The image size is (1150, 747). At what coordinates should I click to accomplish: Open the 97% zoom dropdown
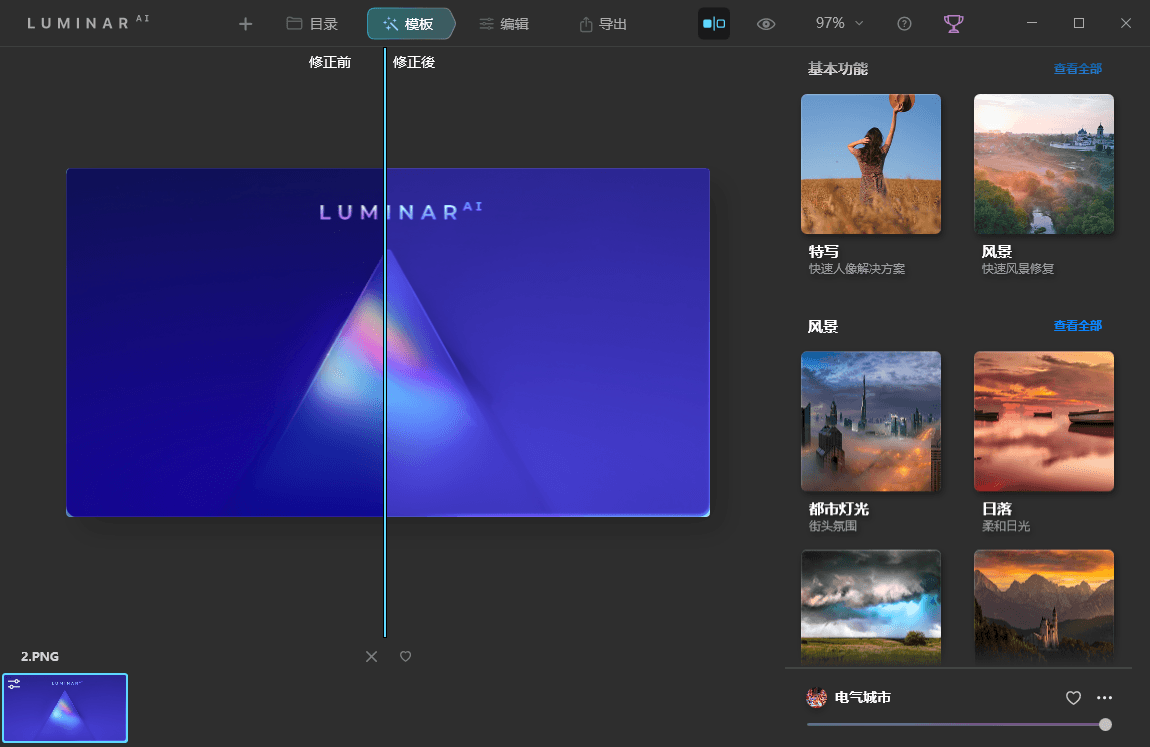pos(839,23)
